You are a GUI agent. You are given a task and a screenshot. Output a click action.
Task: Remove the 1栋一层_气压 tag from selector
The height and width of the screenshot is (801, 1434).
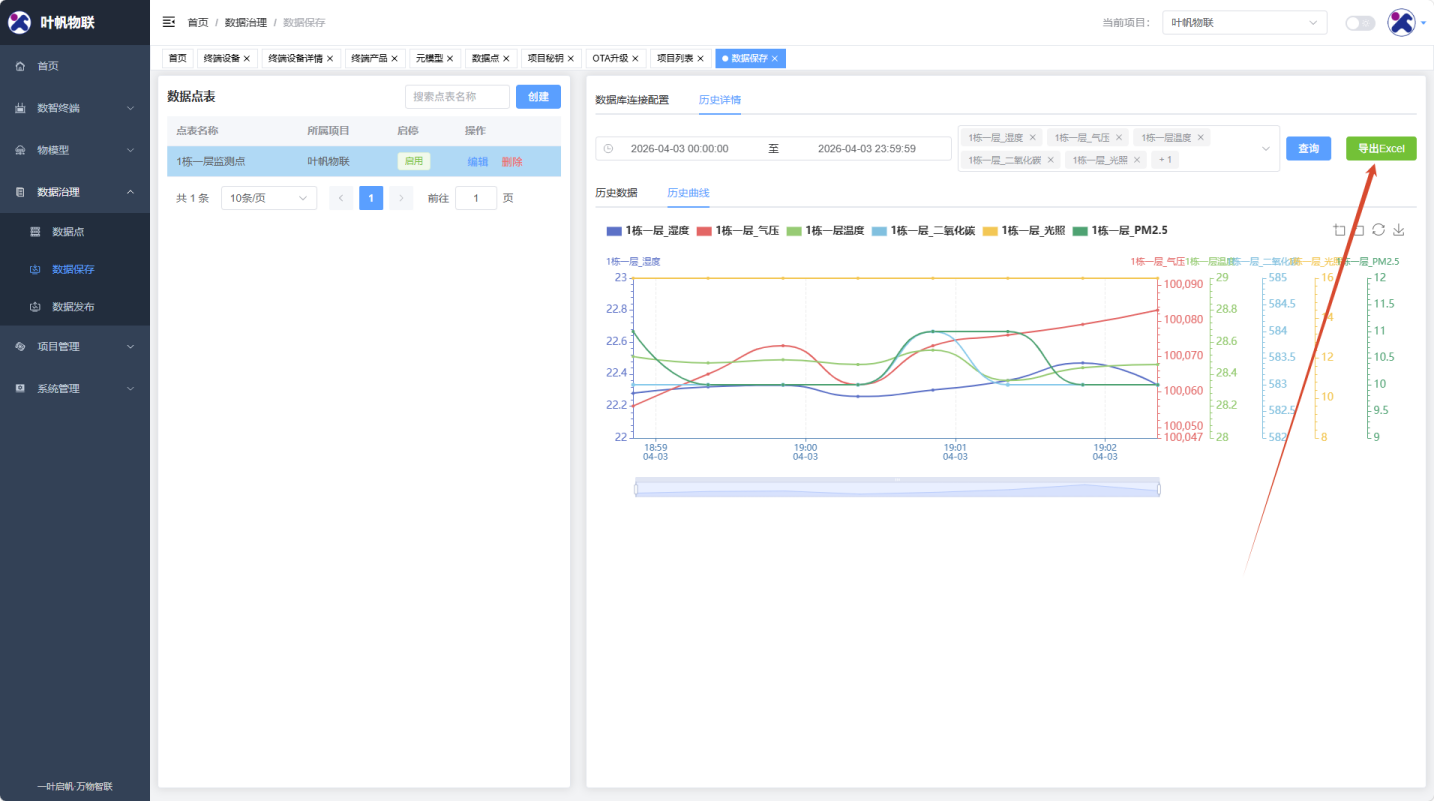coord(1119,138)
